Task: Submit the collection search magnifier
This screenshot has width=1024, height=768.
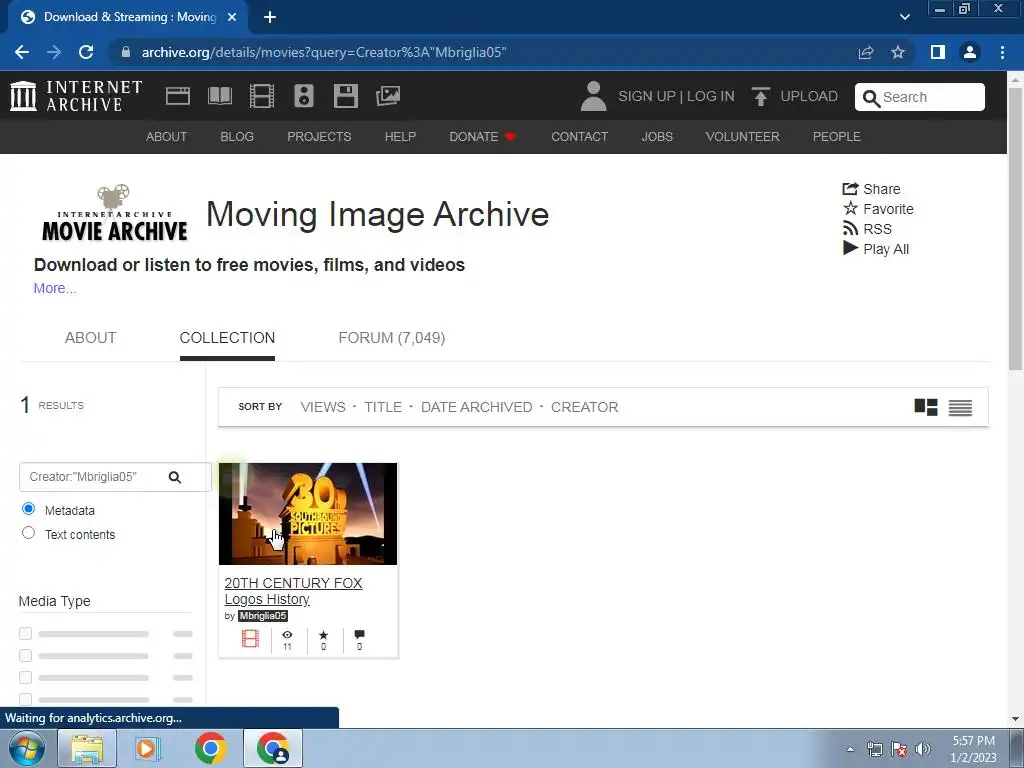Action: tap(174, 477)
